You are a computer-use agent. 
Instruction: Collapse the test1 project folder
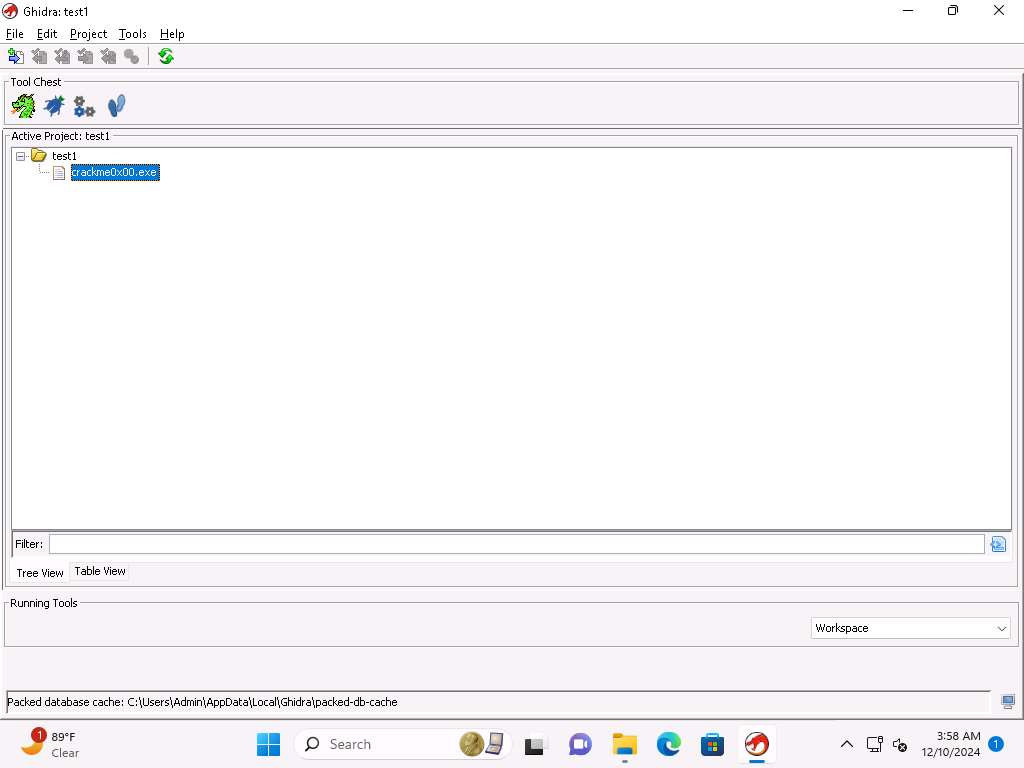pos(21,156)
